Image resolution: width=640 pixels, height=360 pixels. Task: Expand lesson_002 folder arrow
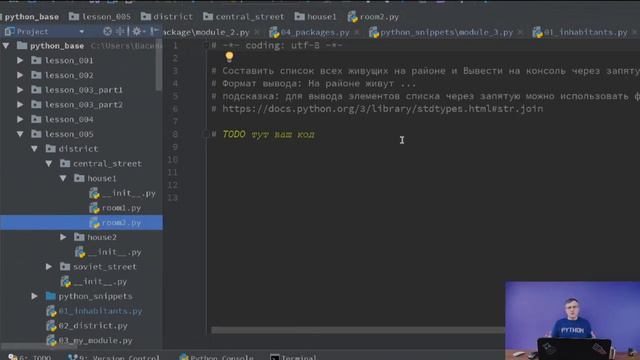(x=20, y=75)
